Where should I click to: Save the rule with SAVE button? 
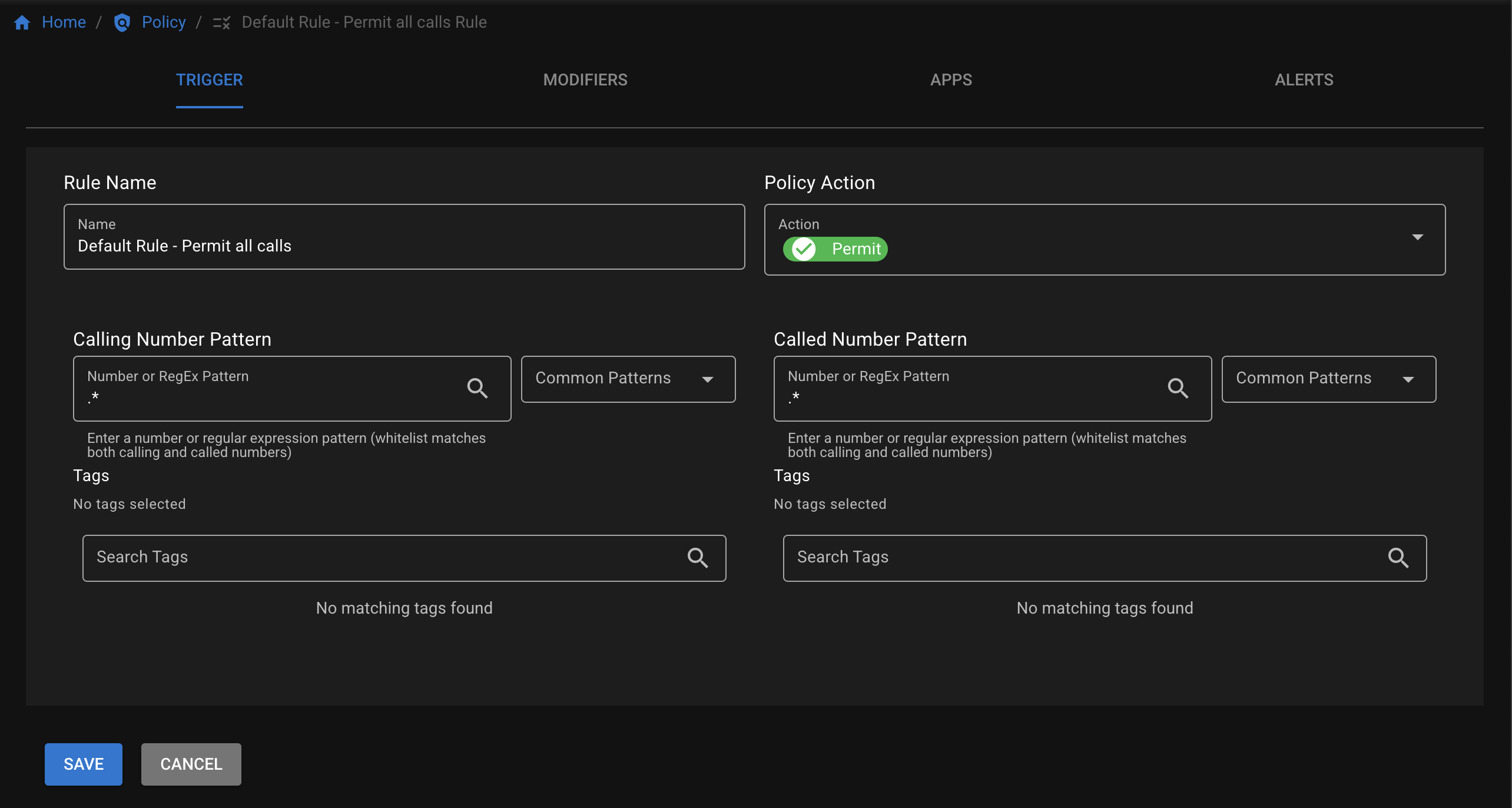(84, 764)
